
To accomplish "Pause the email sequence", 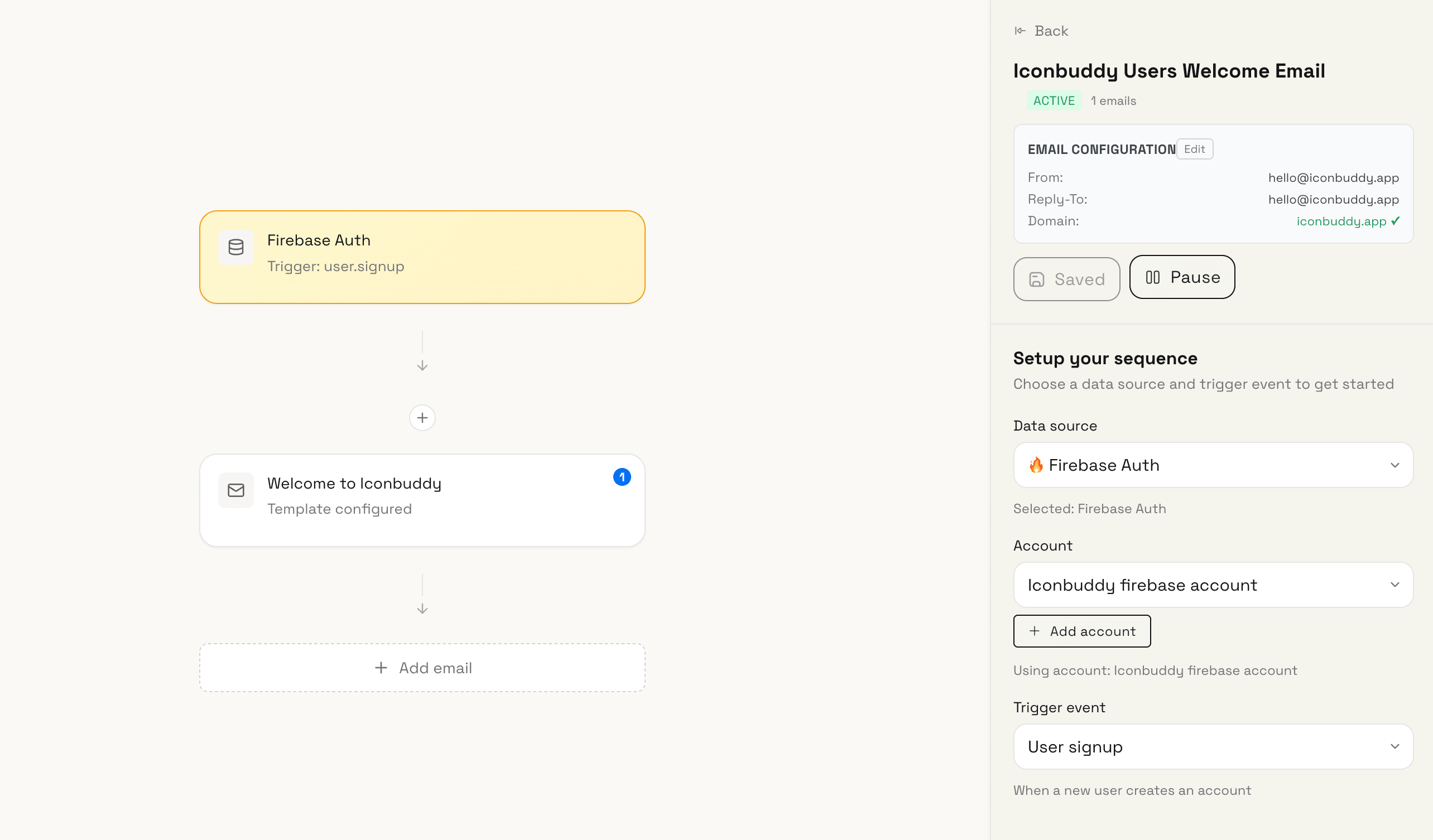I will point(1182,277).
